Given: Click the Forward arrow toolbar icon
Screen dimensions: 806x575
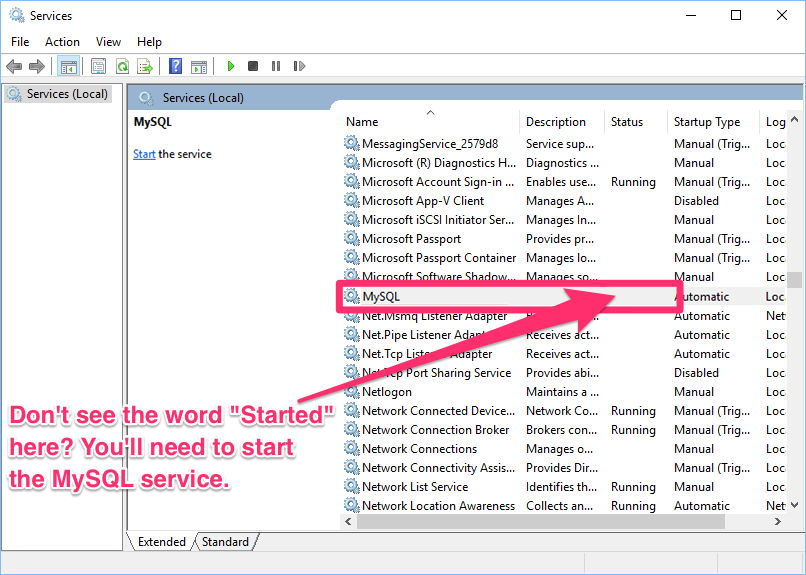Looking at the screenshot, I should [x=36, y=66].
